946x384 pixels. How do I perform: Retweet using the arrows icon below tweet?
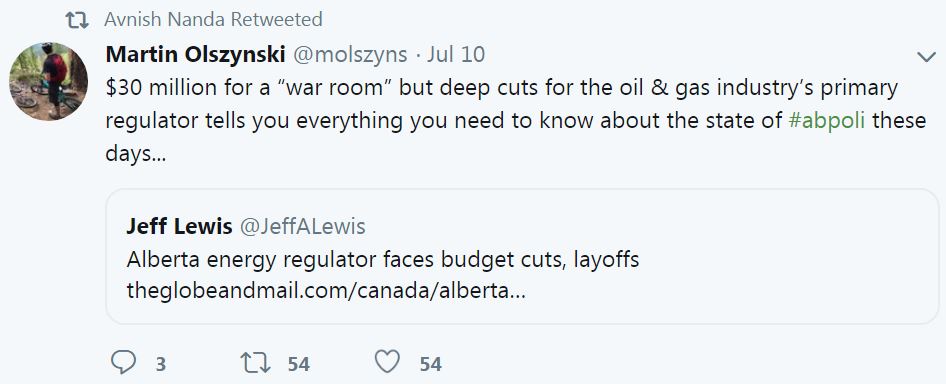click(x=255, y=363)
